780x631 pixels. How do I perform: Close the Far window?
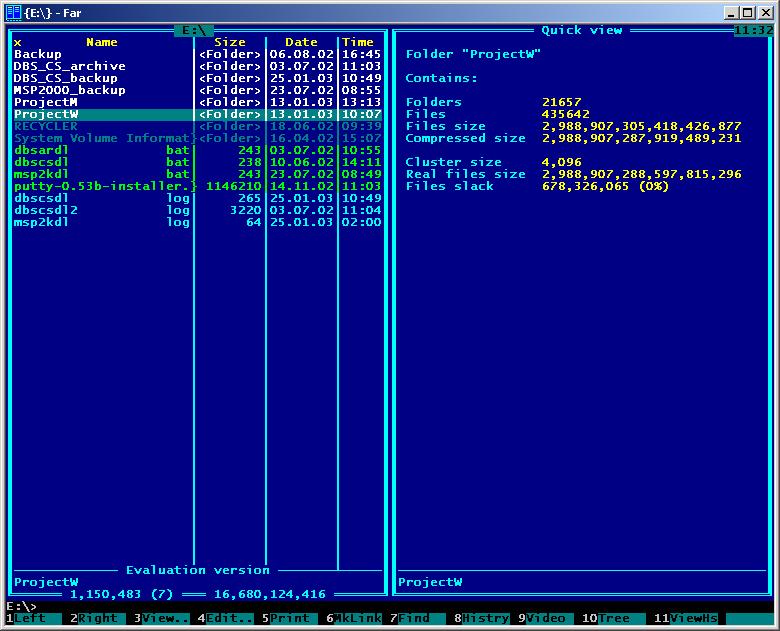(766, 13)
